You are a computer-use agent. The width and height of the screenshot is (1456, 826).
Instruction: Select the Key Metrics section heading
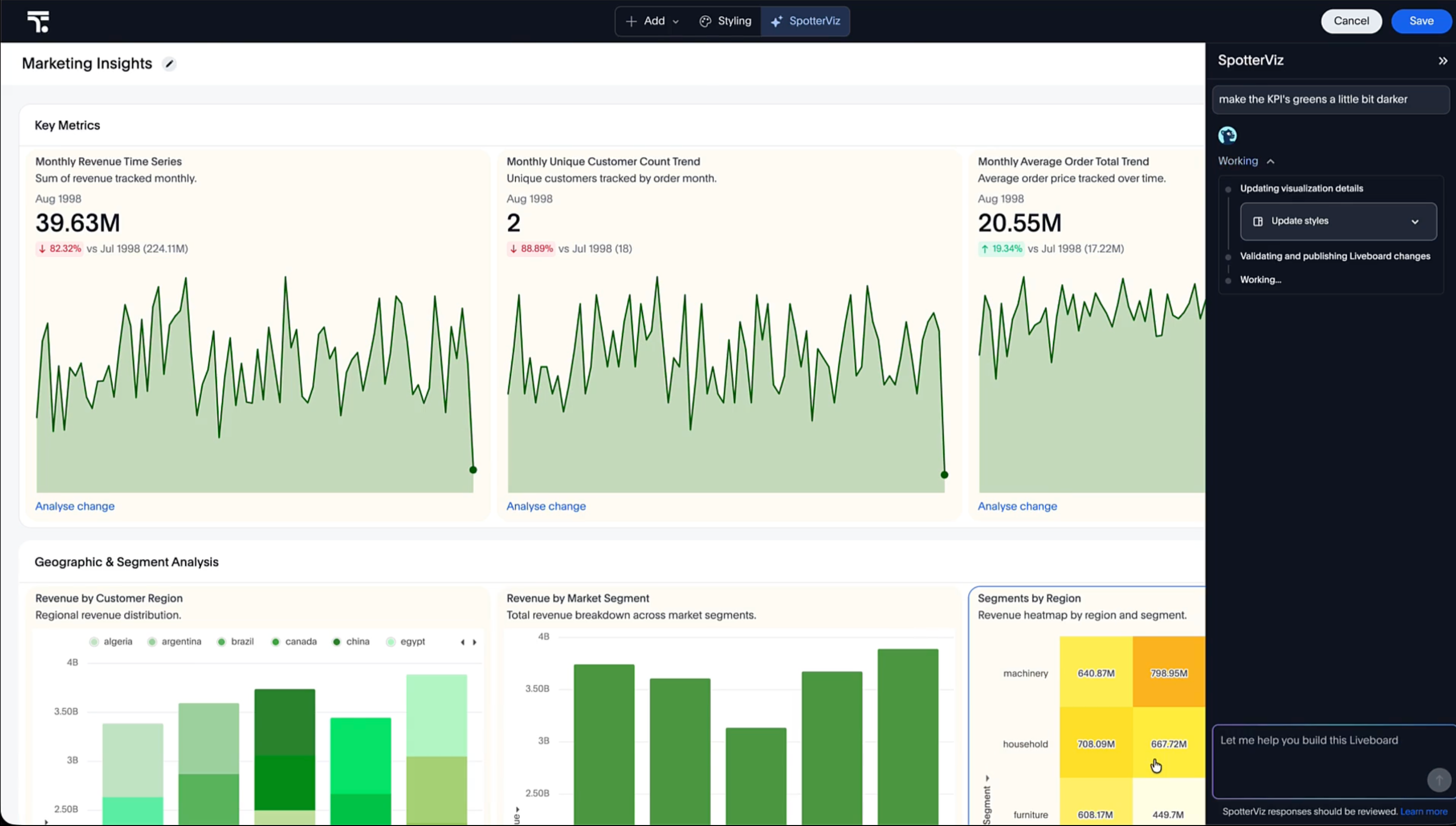[68, 125]
